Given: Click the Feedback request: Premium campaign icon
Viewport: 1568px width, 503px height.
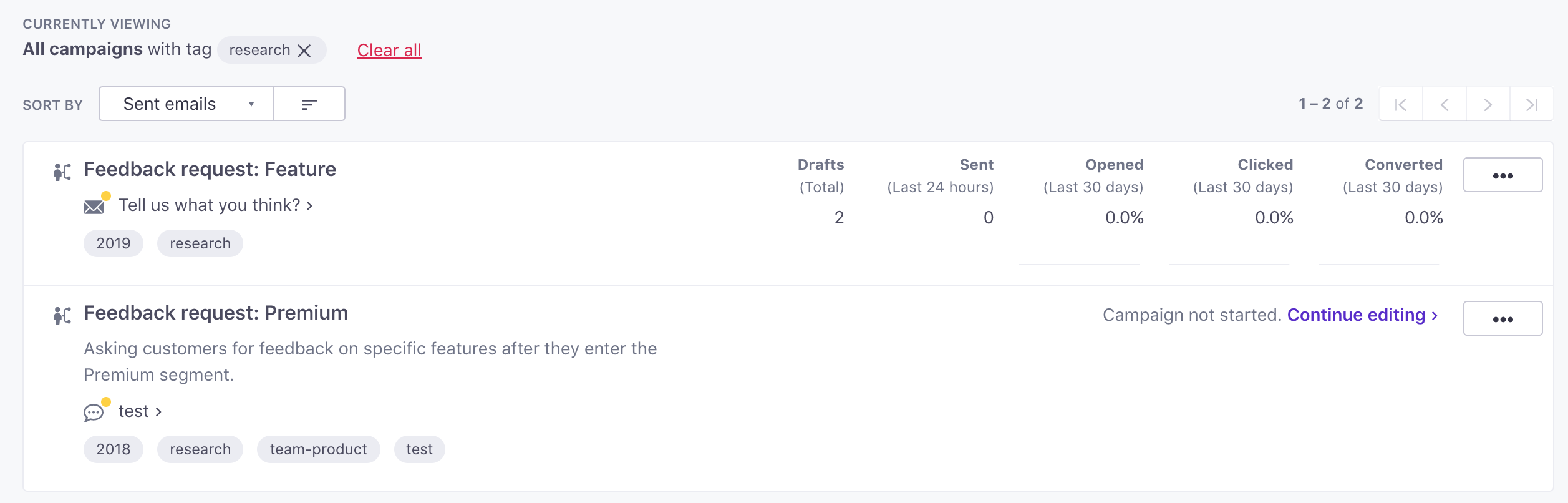Looking at the screenshot, I should click(x=62, y=315).
